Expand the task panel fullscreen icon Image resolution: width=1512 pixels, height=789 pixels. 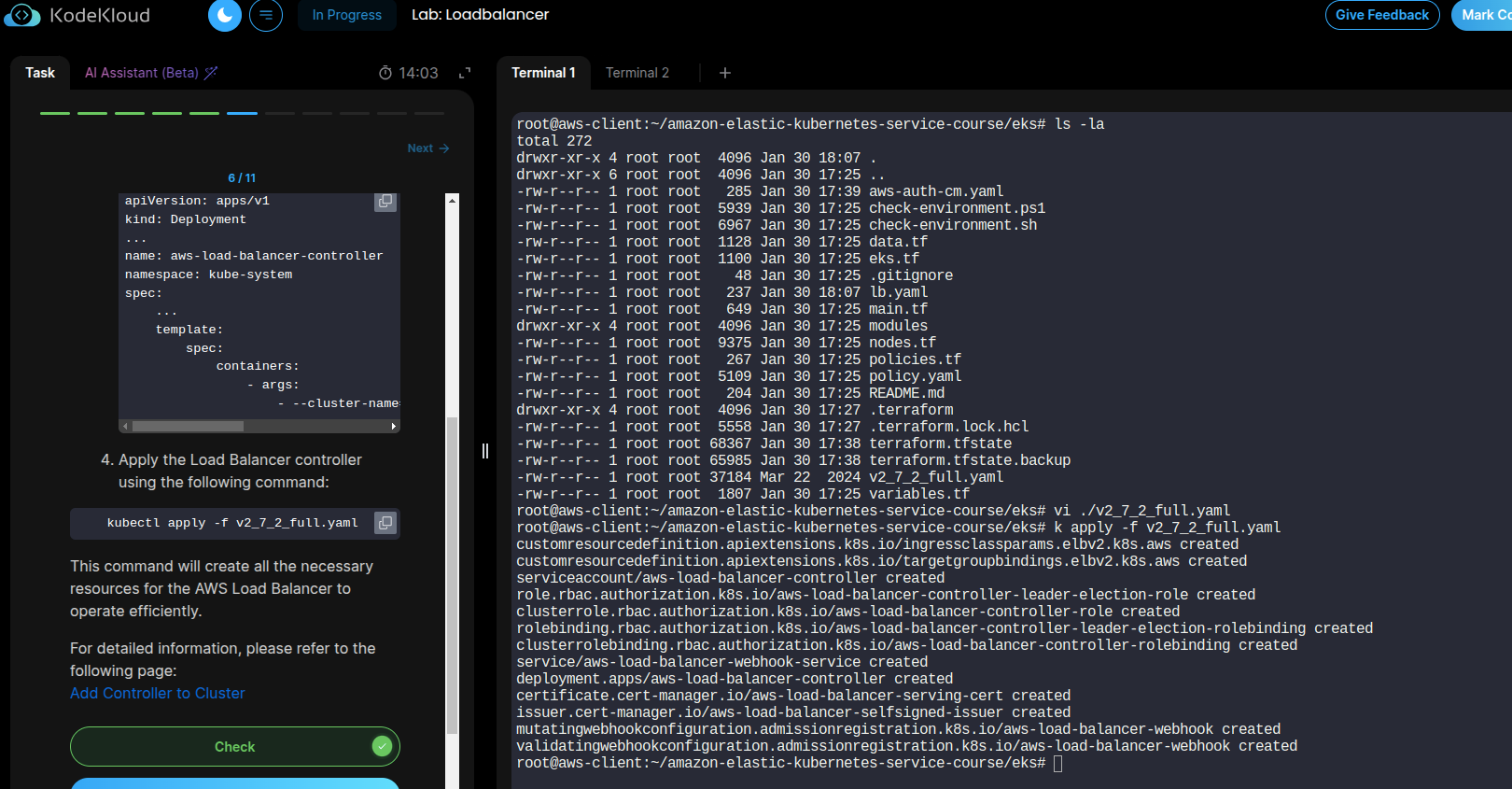click(x=465, y=73)
